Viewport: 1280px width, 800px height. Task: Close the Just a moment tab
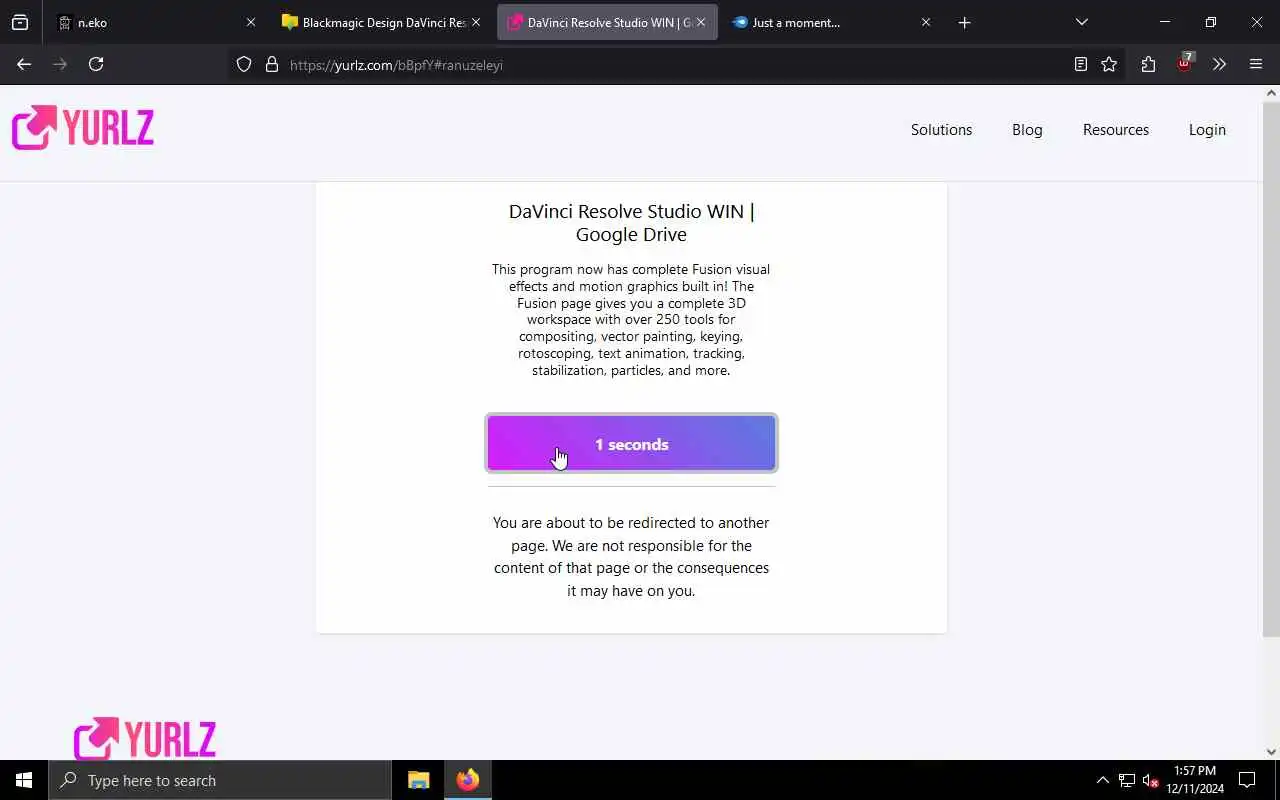point(925,22)
